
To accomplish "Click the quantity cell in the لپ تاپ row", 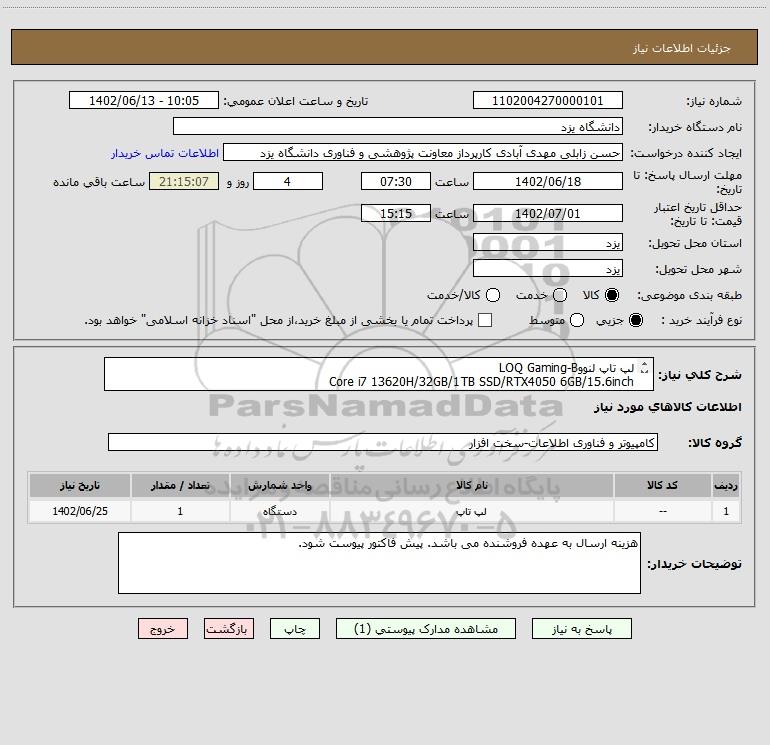I will pos(180,511).
